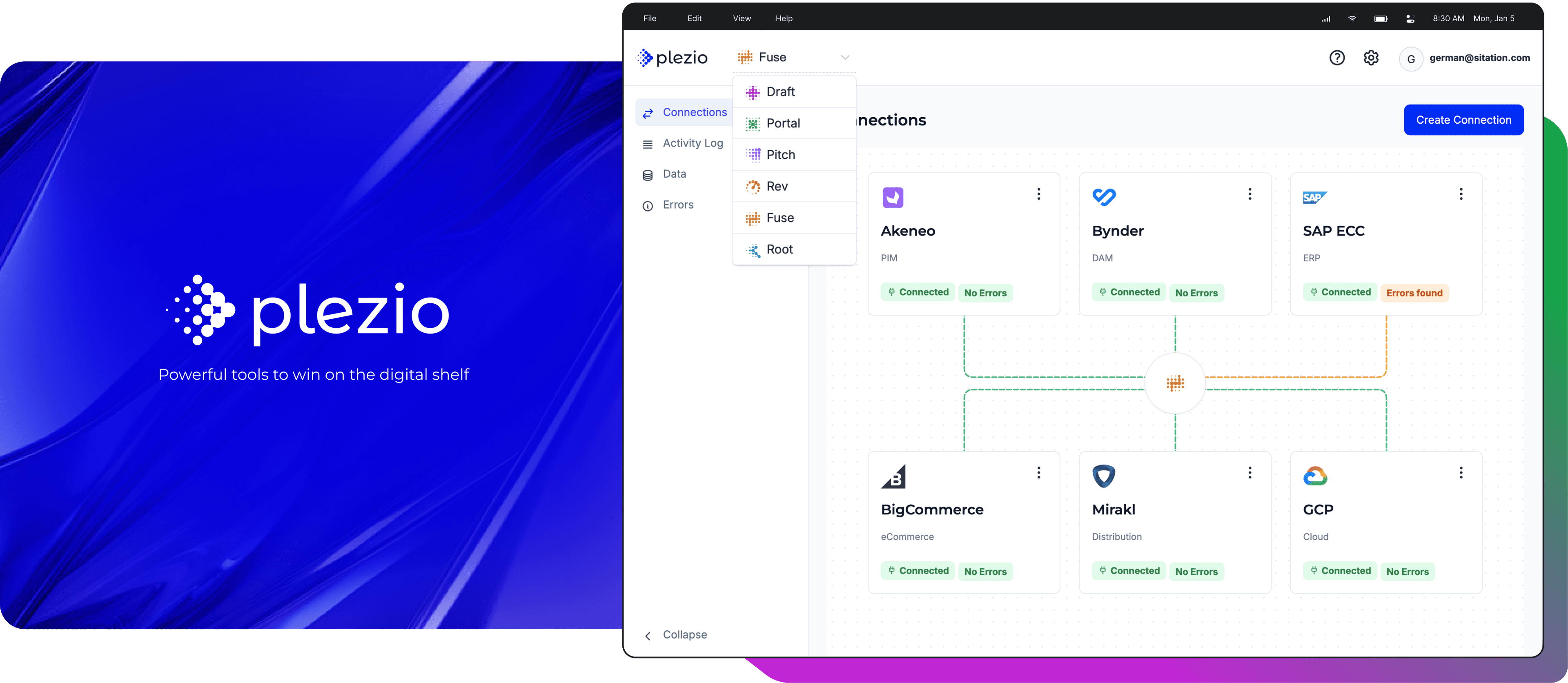1568x683 pixels.
Task: Click german@sitation.com account name
Action: pos(1479,58)
